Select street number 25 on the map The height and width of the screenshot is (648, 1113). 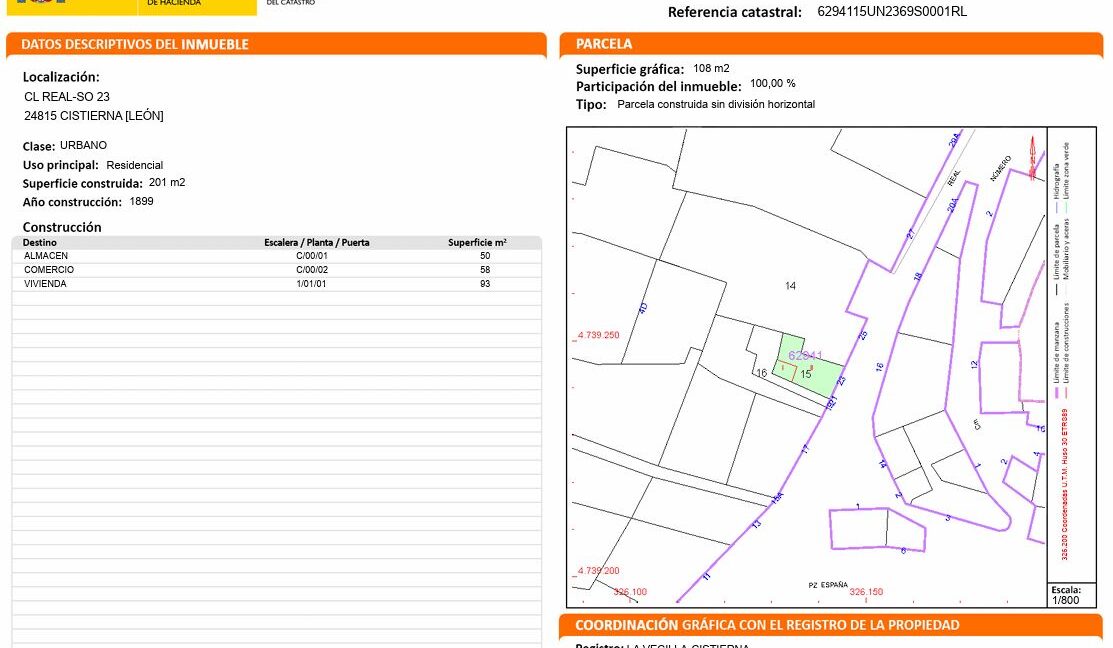click(x=864, y=335)
